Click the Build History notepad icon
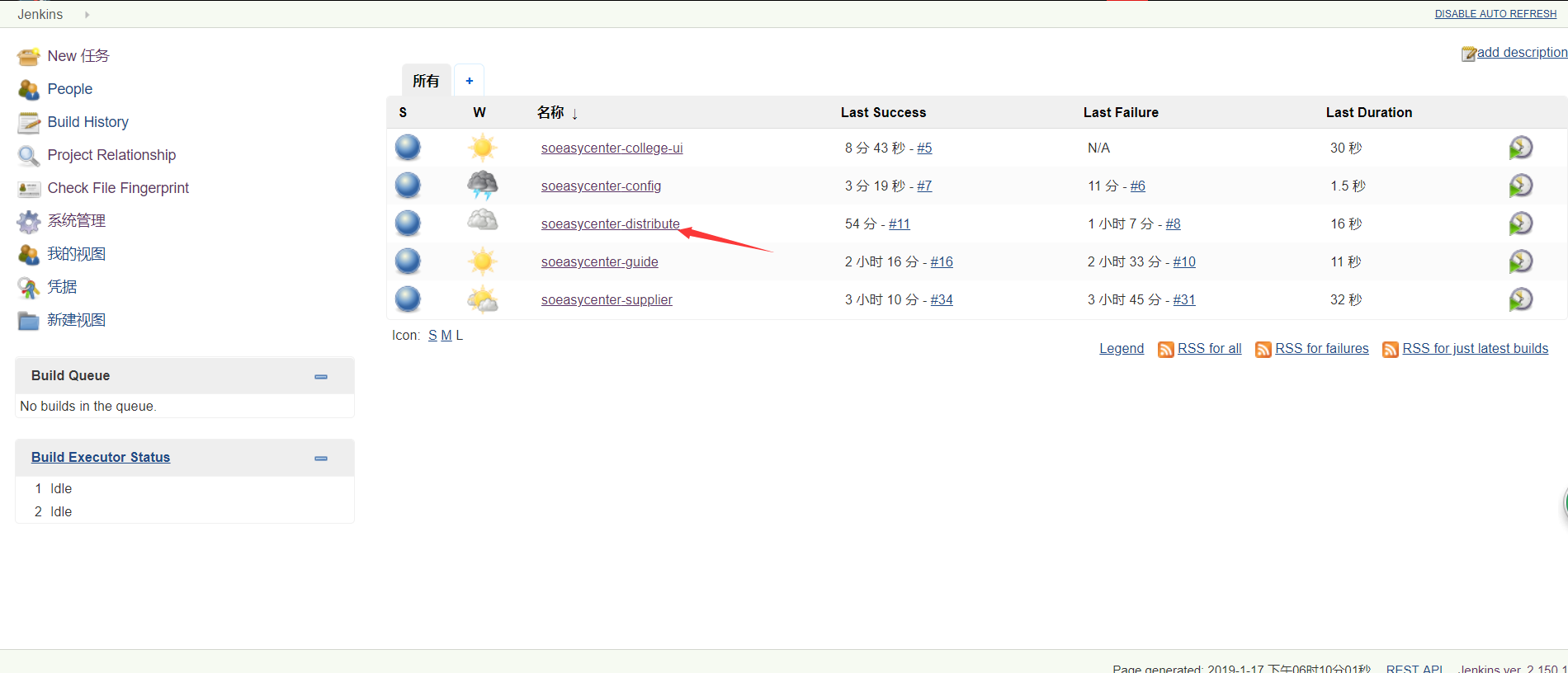The image size is (1568, 673). (29, 122)
